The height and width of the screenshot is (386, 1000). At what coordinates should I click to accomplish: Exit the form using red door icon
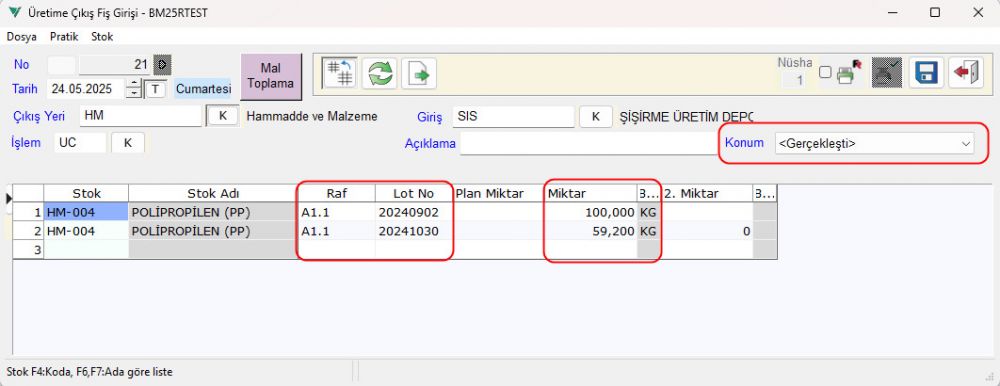(x=966, y=73)
